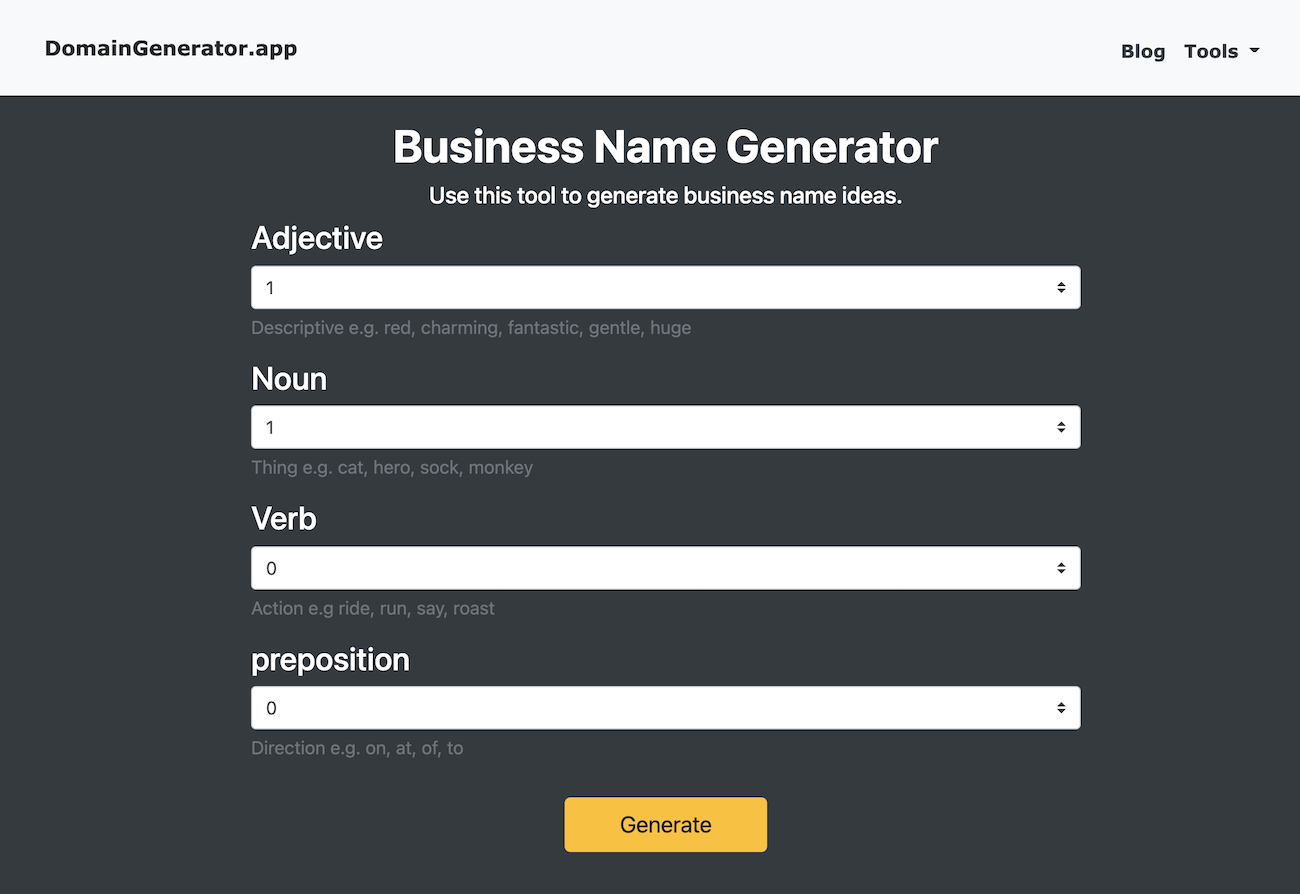Click the Verb section label

283,519
